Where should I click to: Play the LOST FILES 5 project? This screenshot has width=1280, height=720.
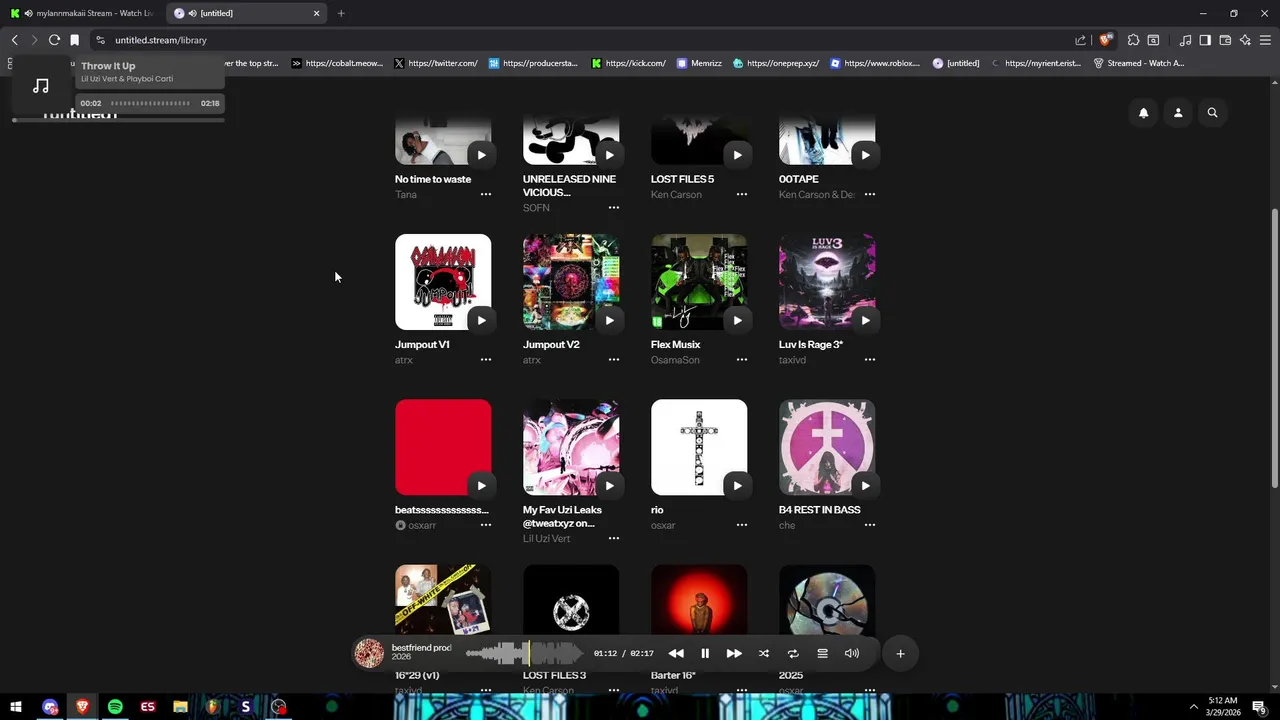pyautogui.click(x=737, y=155)
